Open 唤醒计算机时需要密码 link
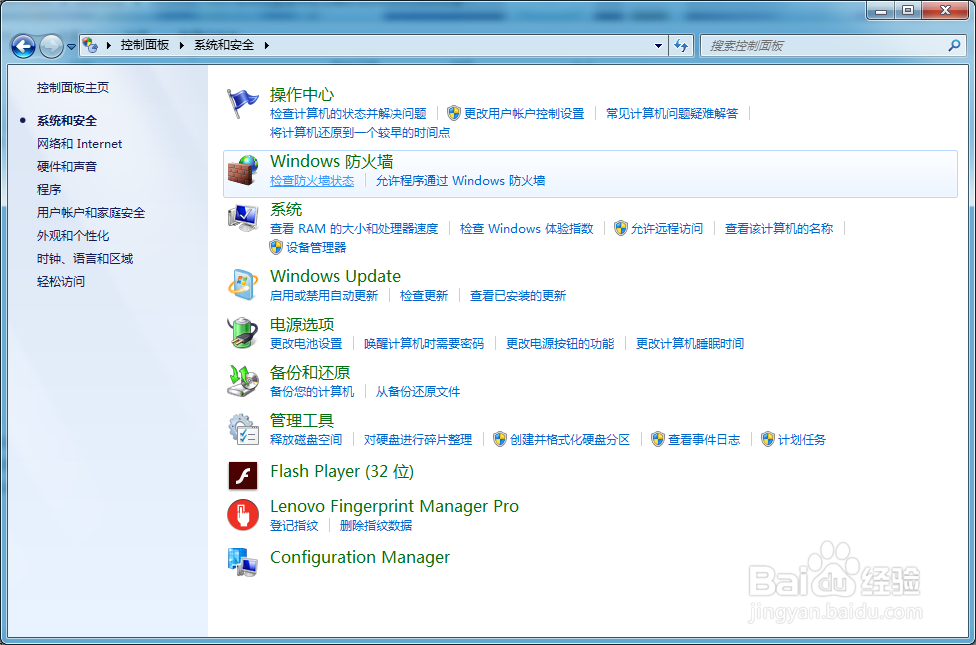This screenshot has height=645, width=976. tap(424, 344)
